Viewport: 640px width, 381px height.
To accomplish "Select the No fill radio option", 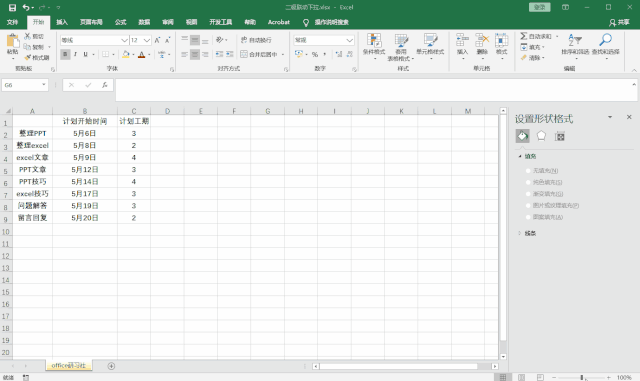I will tap(528, 171).
